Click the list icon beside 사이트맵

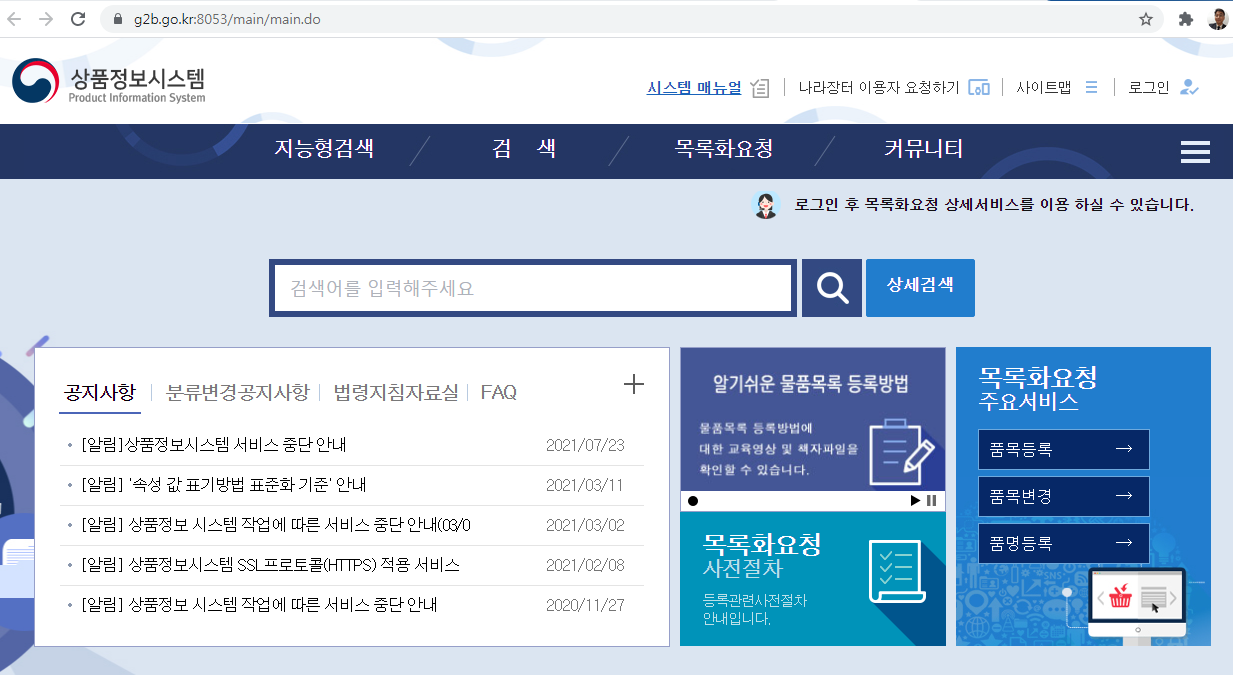[1092, 87]
